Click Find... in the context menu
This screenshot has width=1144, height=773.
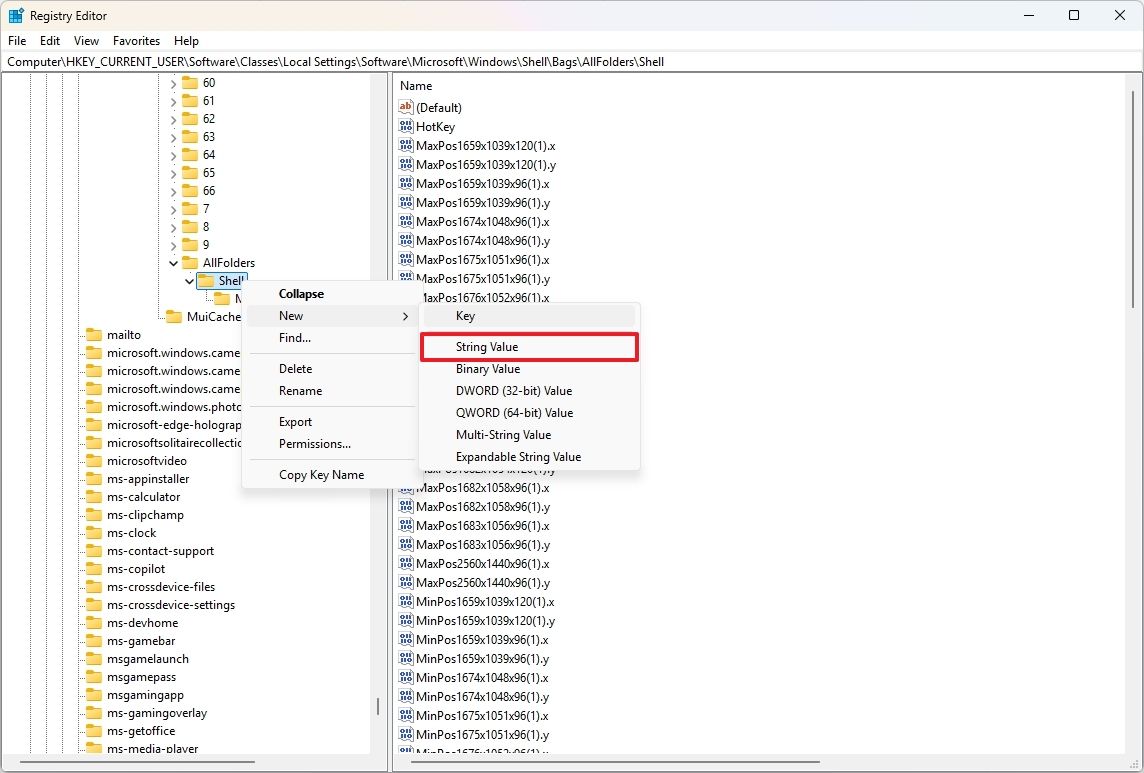(294, 338)
